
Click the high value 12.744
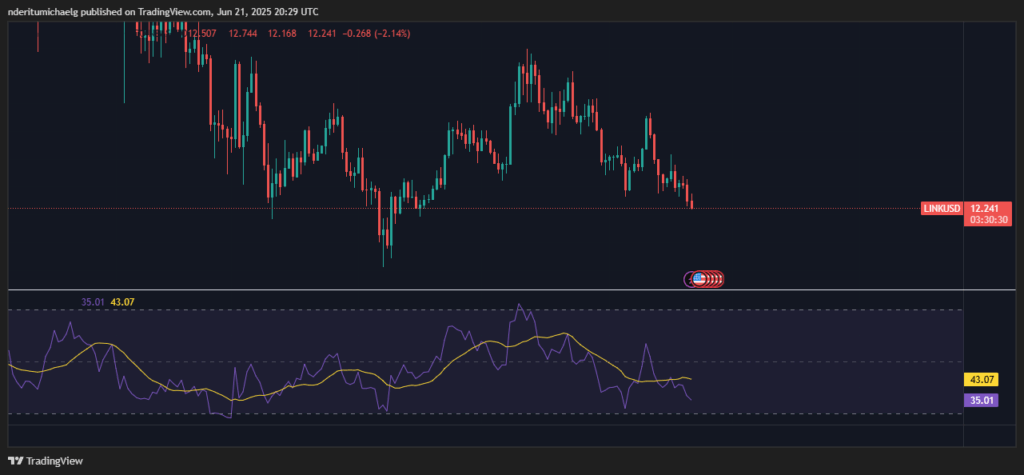[x=242, y=33]
